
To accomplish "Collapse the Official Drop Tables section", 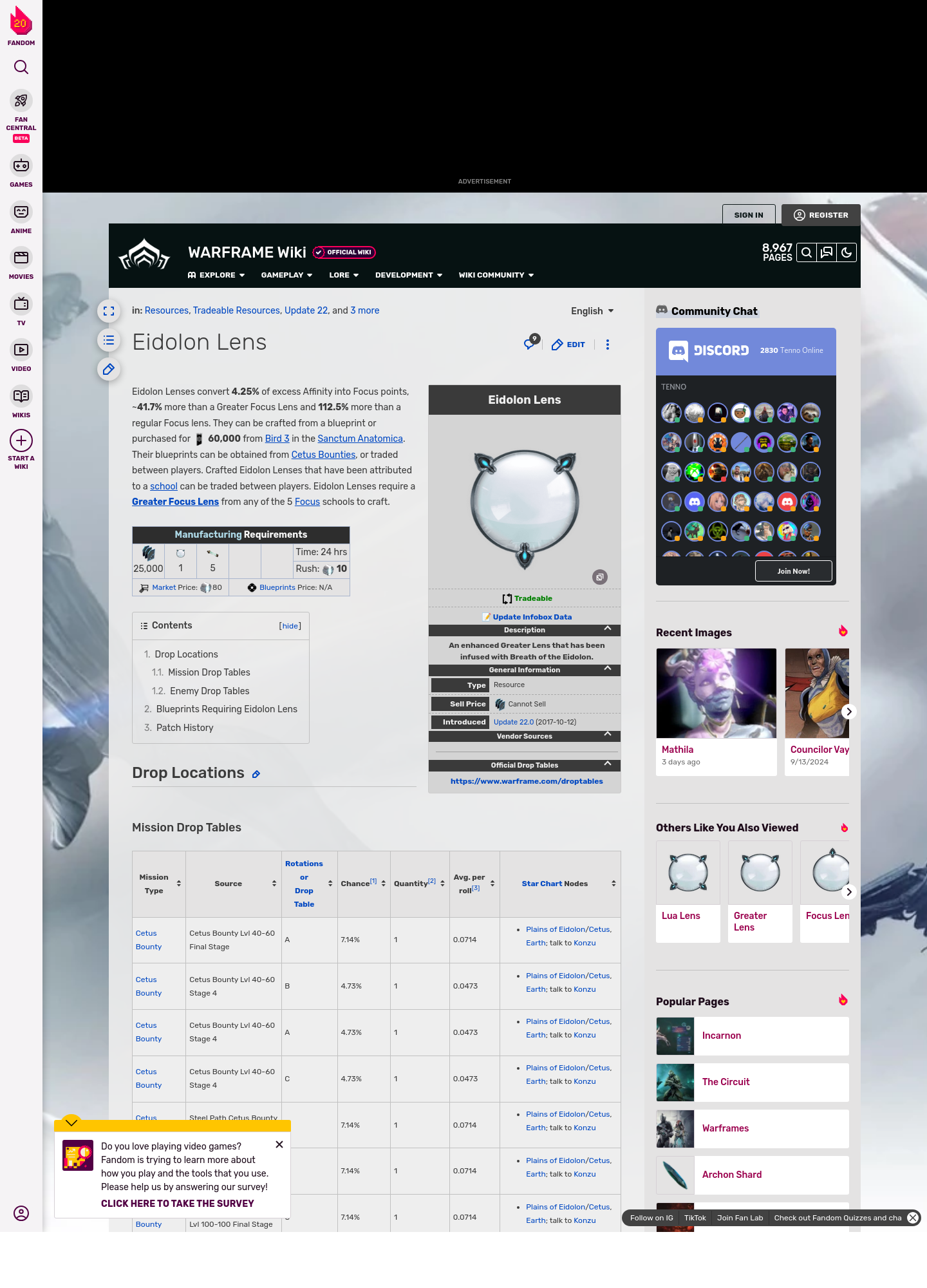I will click(608, 764).
